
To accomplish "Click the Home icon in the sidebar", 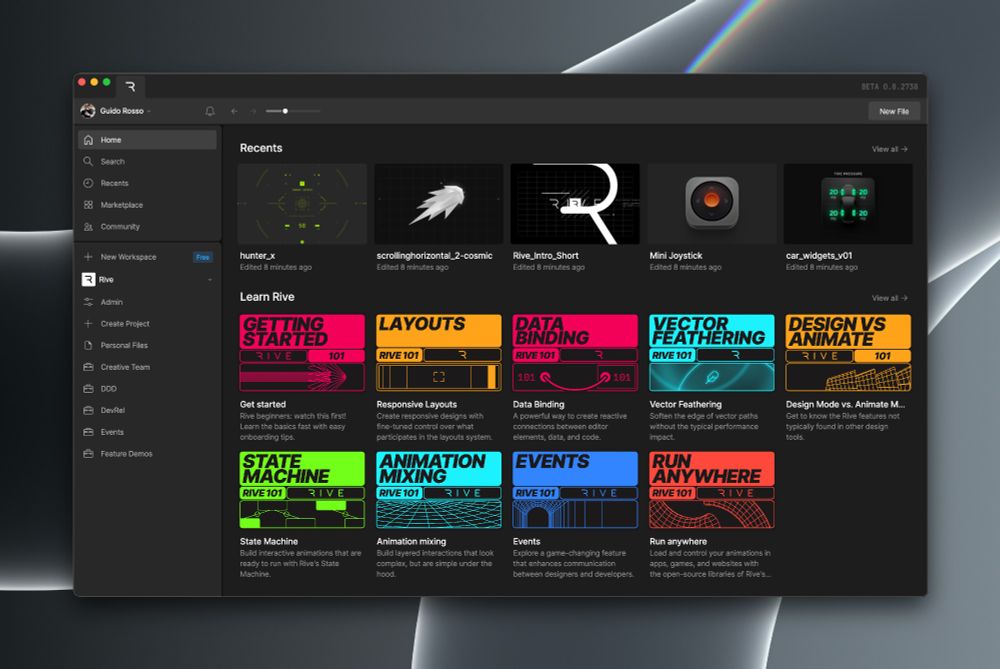I will coord(89,140).
